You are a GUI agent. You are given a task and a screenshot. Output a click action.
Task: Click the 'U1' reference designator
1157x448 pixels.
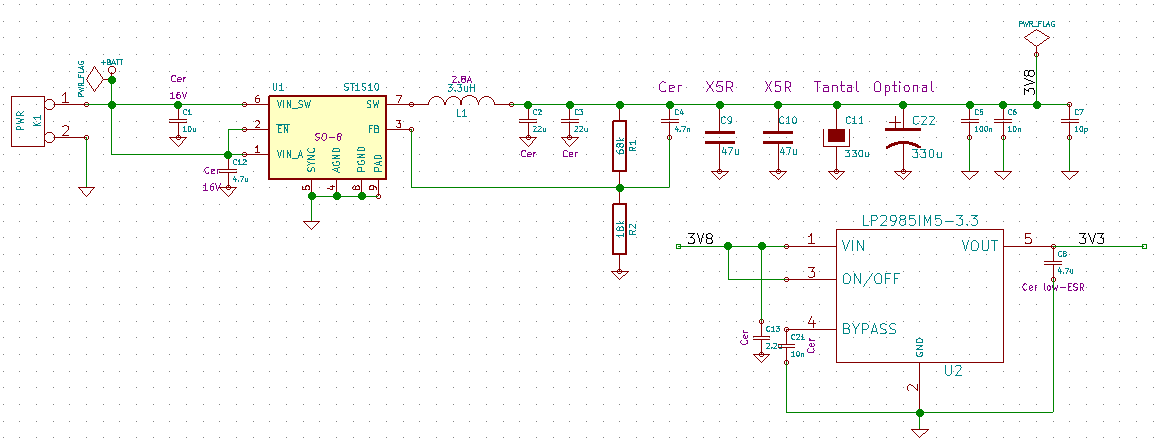[x=278, y=87]
